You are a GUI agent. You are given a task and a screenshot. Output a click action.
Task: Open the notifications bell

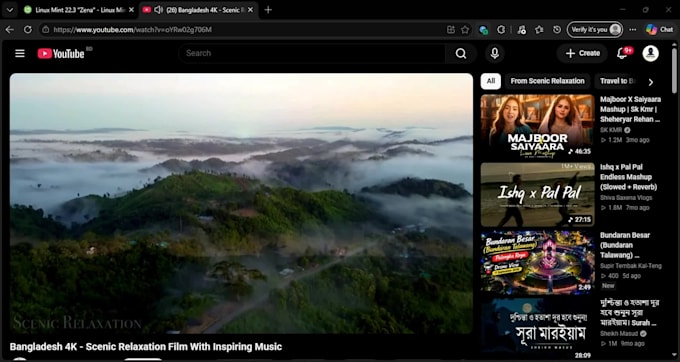622,53
